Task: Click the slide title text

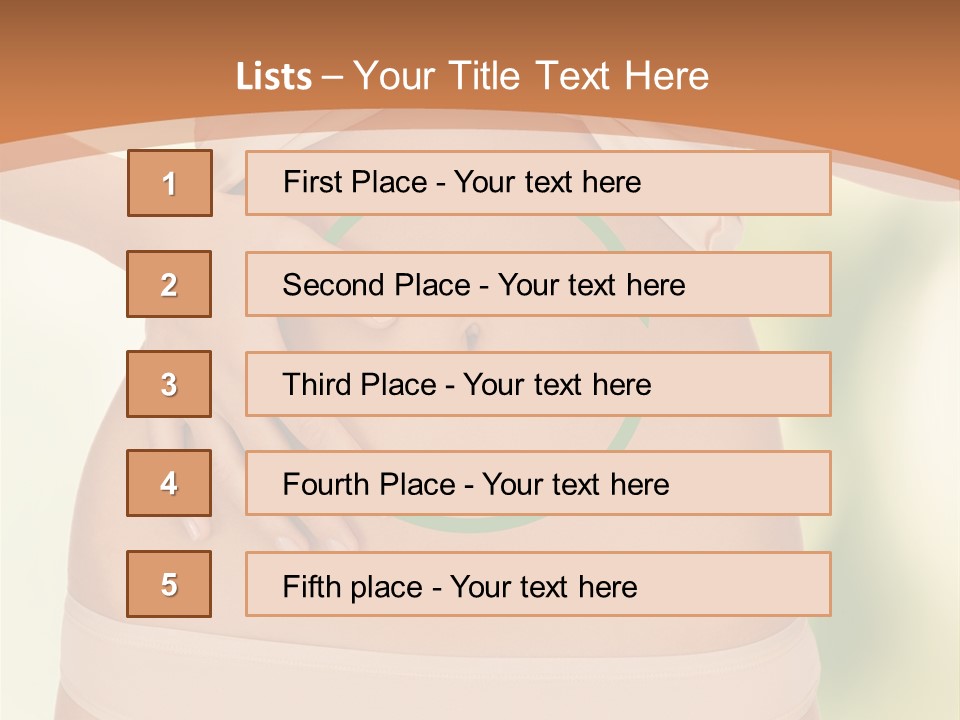Action: [x=472, y=76]
